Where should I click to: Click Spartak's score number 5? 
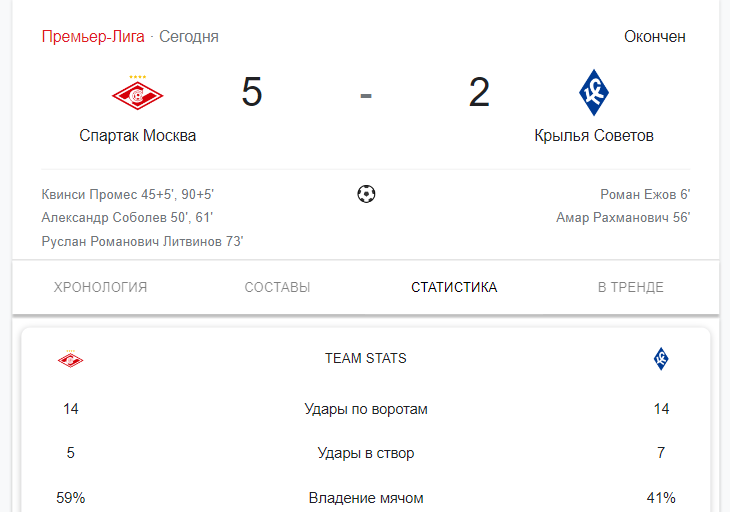pos(252,92)
